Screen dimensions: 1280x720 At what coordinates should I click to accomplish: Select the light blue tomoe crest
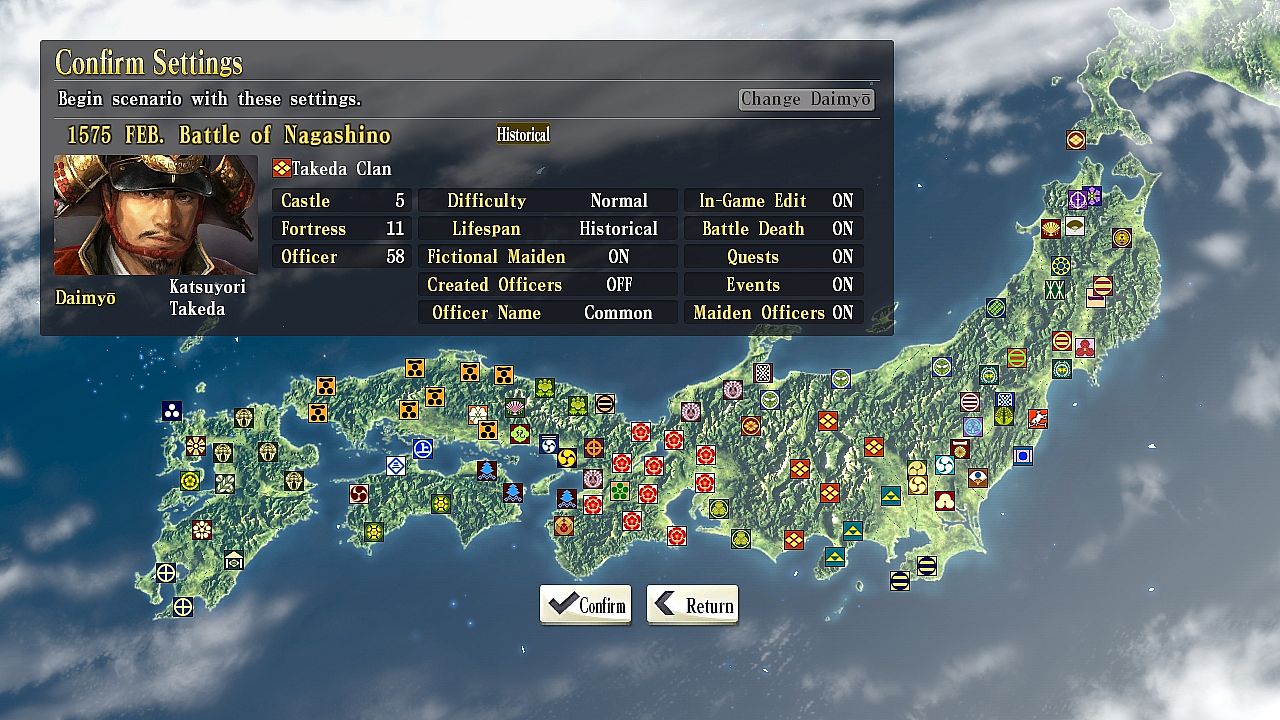pyautogui.click(x=944, y=465)
